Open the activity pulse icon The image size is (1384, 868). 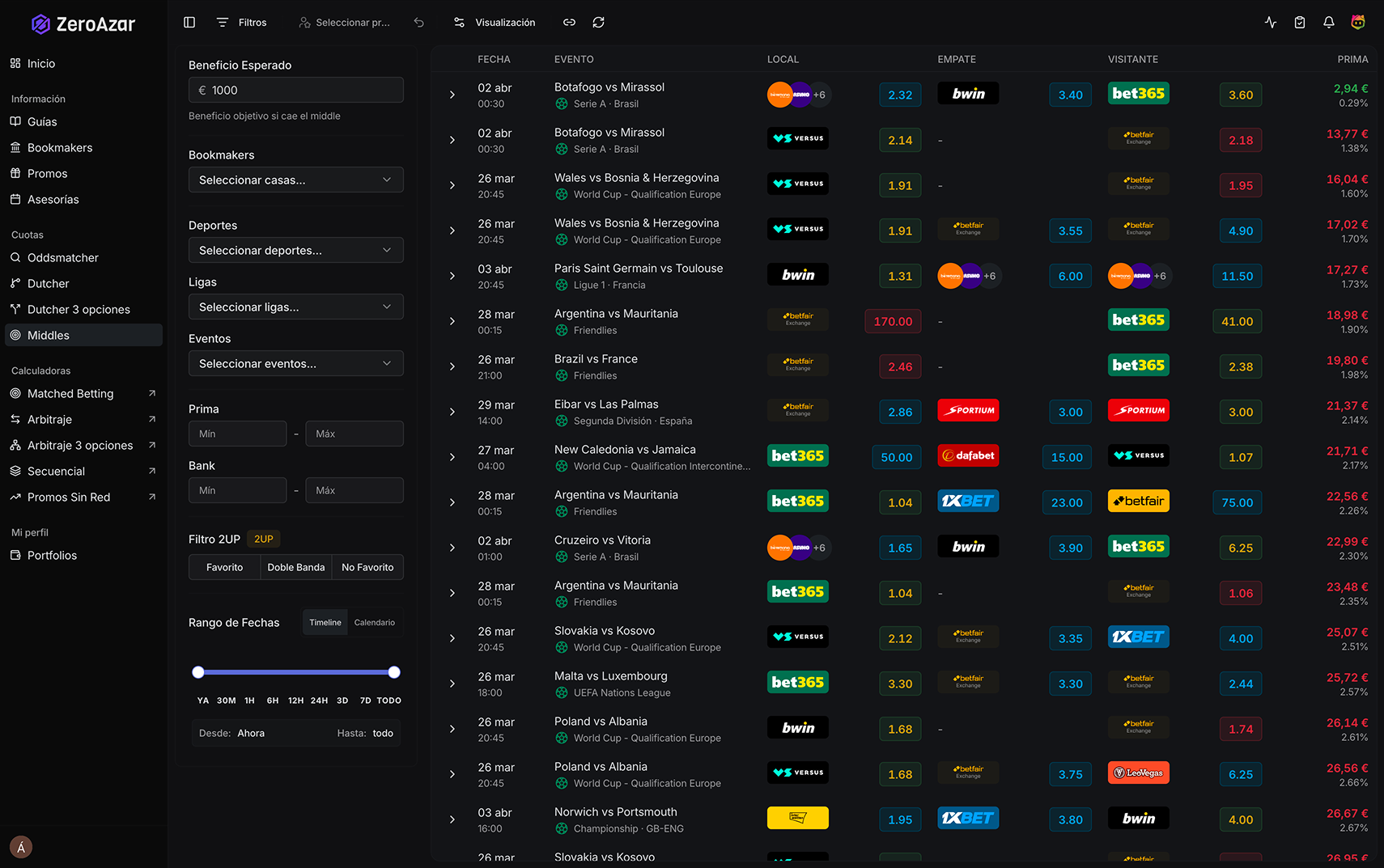coord(1270,23)
